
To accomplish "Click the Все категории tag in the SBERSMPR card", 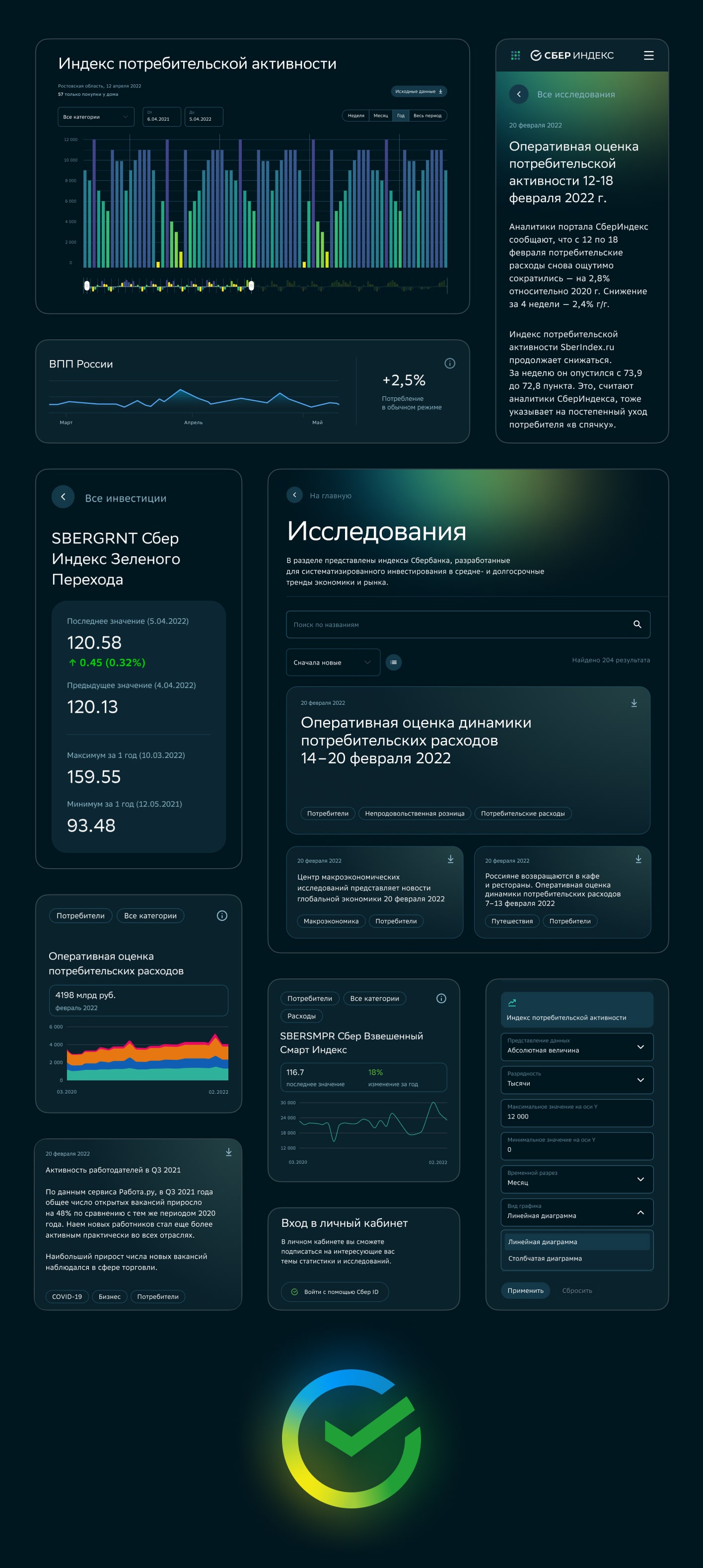I will click(x=375, y=998).
